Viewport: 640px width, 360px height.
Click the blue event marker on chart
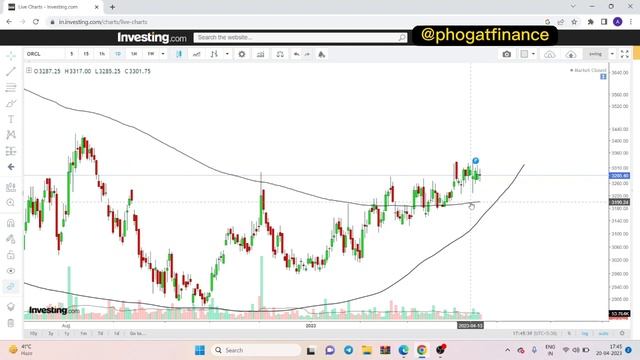point(476,161)
